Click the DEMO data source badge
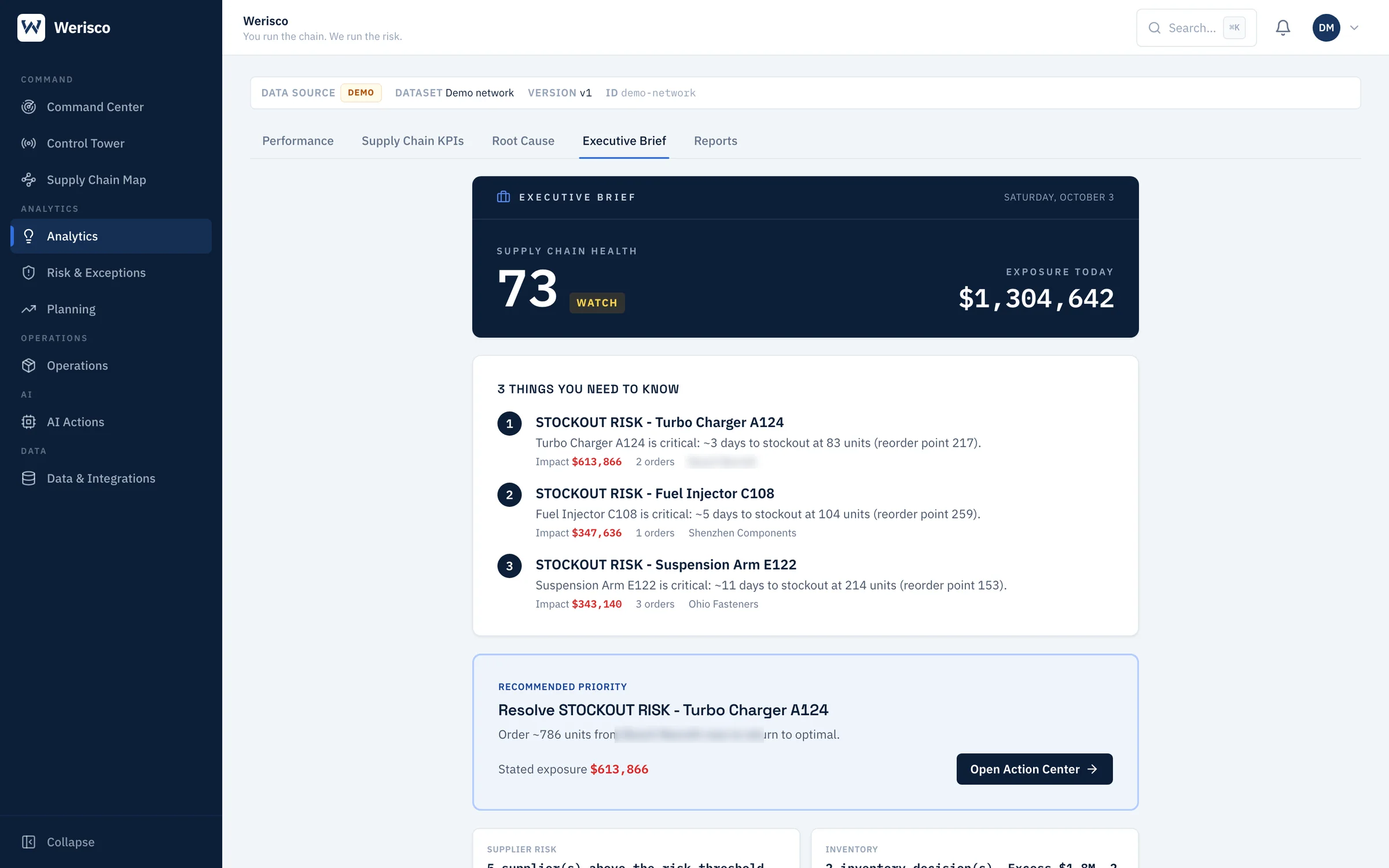Screen dimensions: 1389x868 (361, 93)
